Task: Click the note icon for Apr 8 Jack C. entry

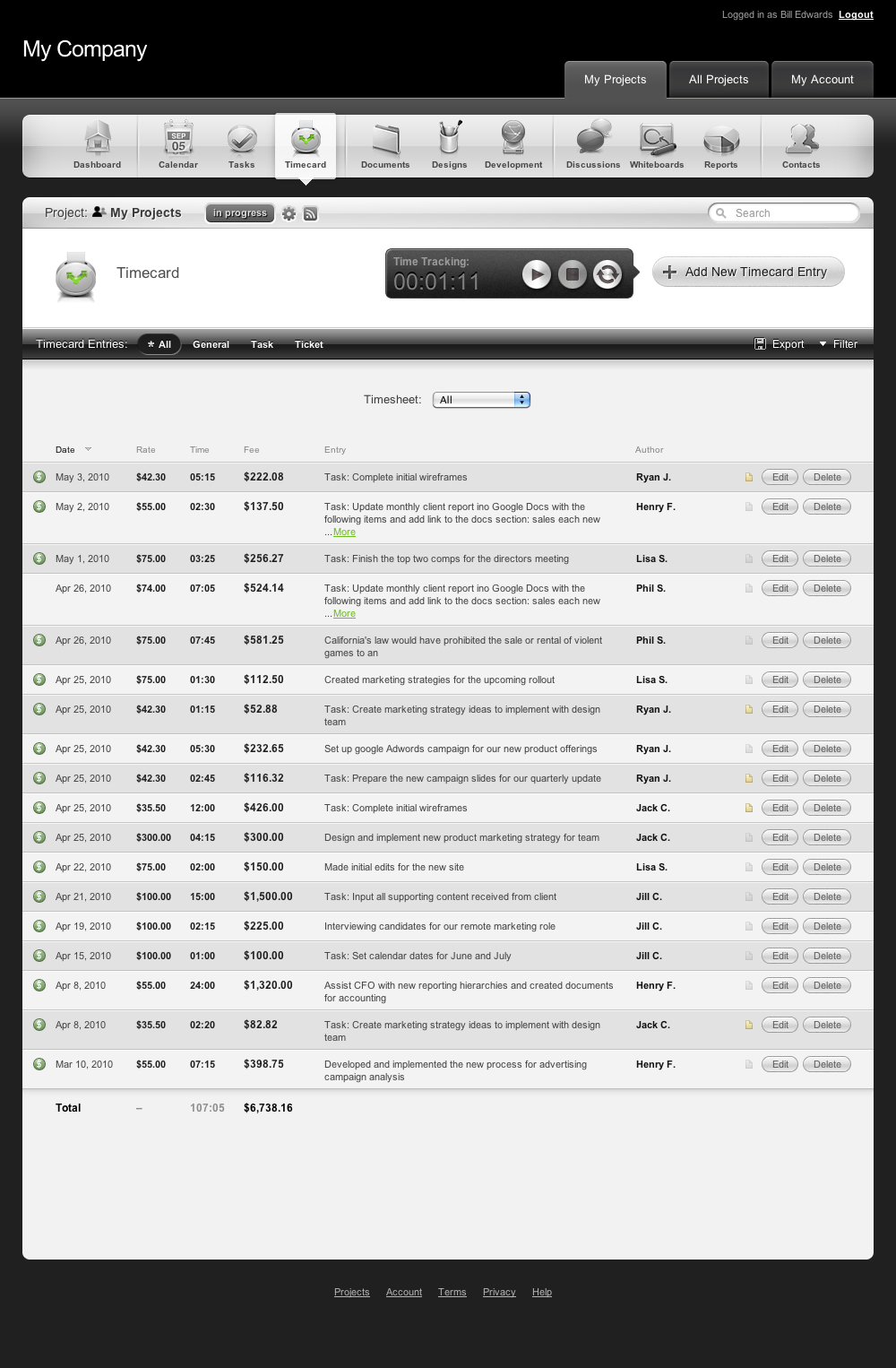Action: click(749, 1026)
